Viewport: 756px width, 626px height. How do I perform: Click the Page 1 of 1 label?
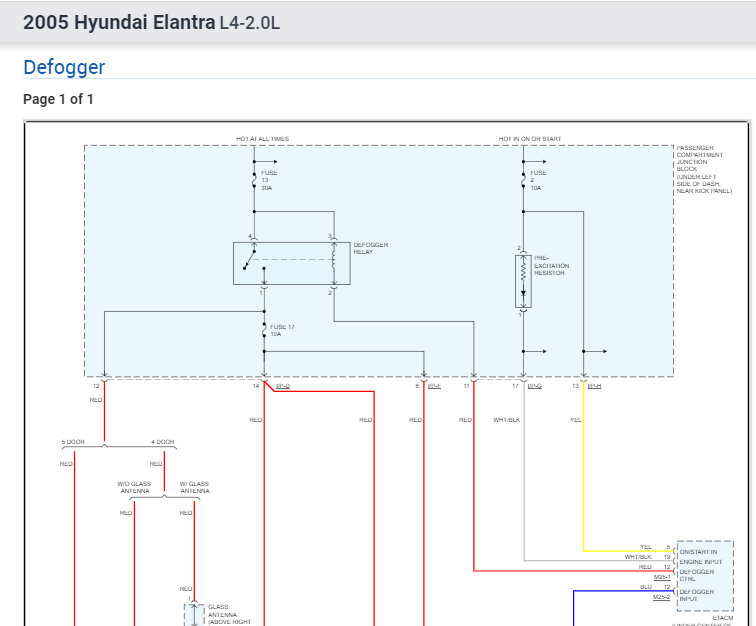58,99
